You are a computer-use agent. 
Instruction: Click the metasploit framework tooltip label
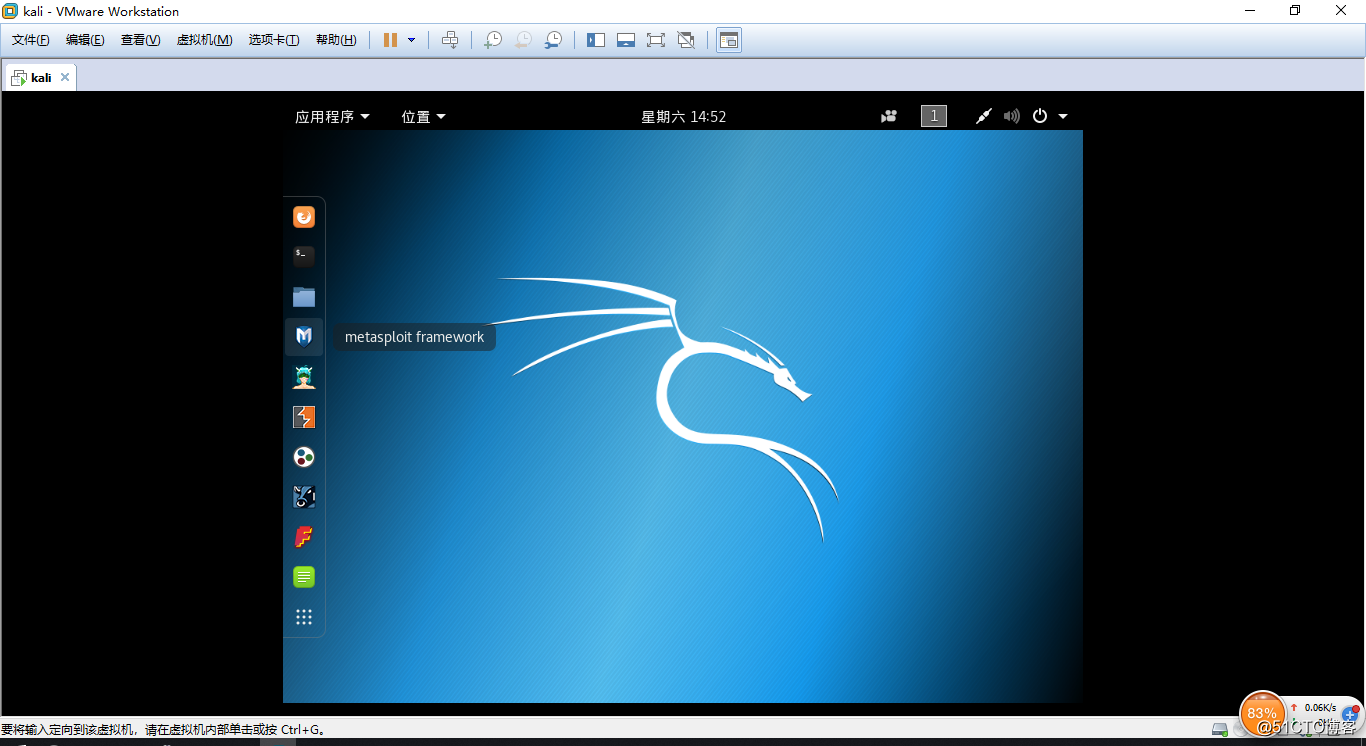[414, 337]
